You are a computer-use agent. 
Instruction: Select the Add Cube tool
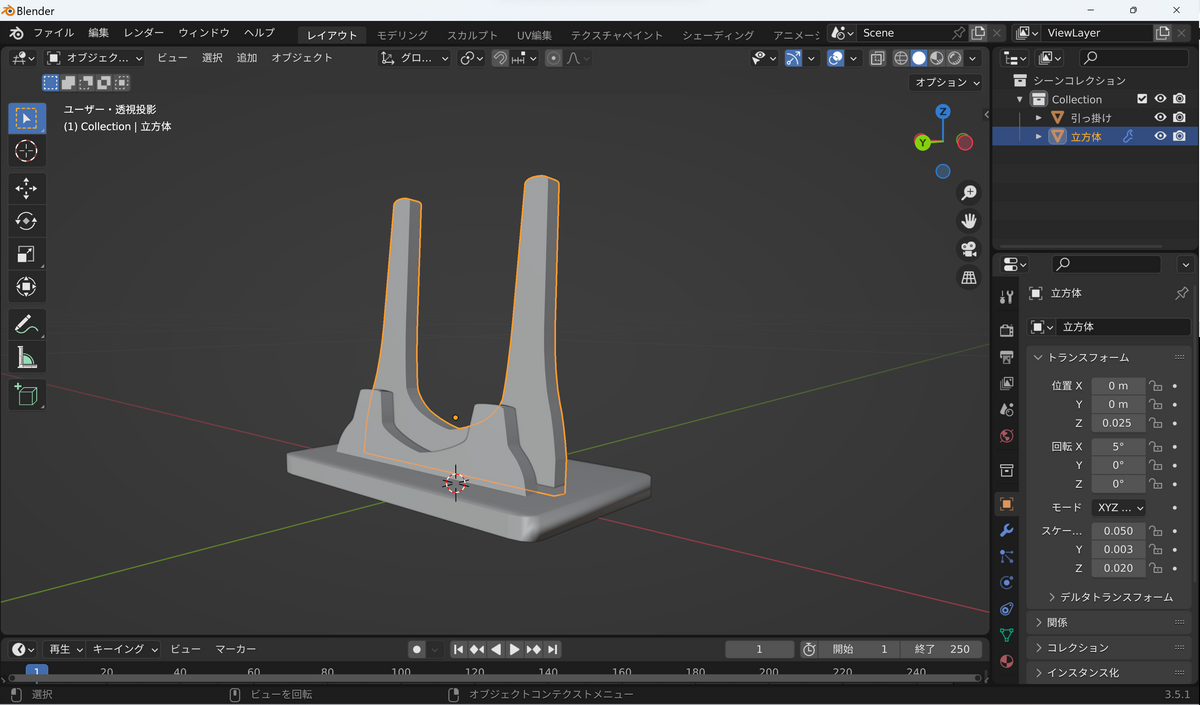point(27,394)
